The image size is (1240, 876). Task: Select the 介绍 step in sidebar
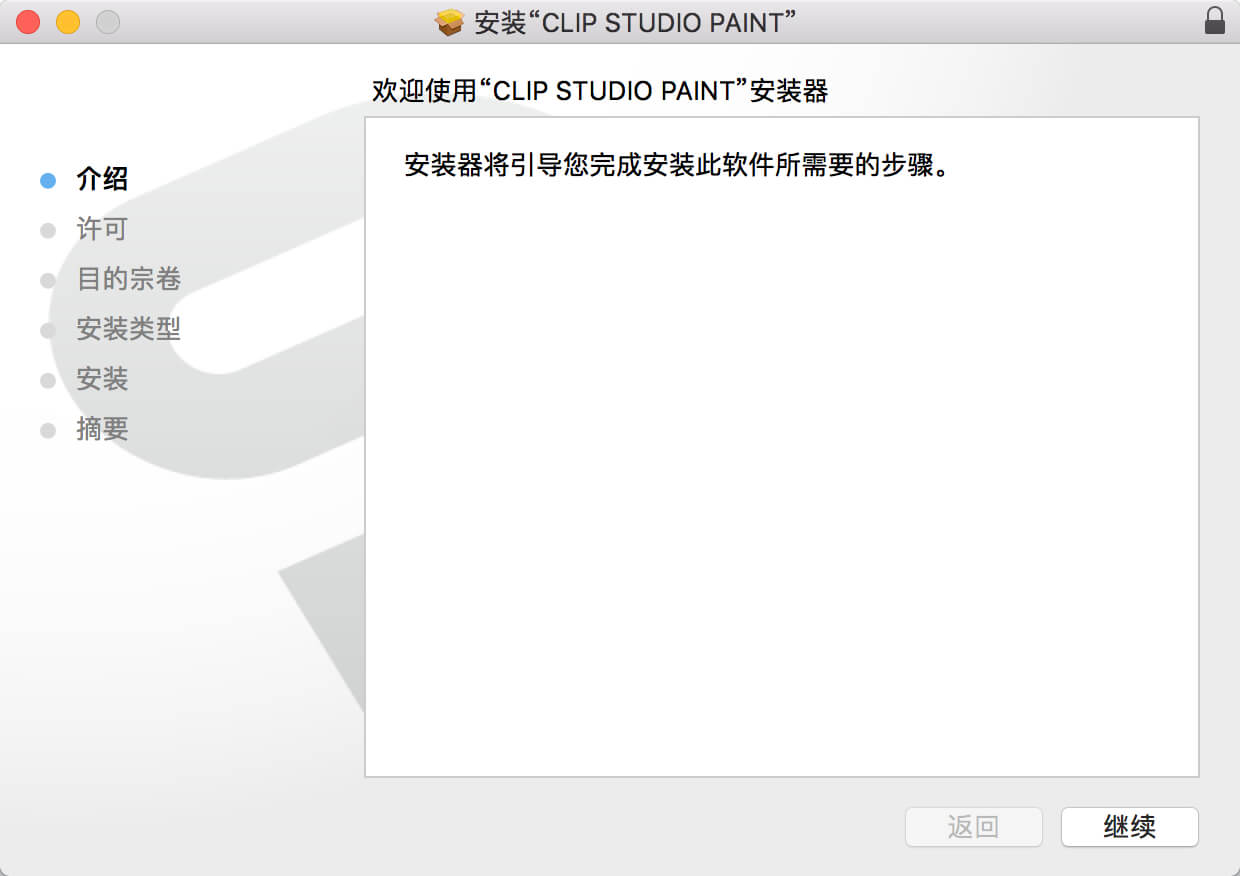pyautogui.click(x=102, y=179)
